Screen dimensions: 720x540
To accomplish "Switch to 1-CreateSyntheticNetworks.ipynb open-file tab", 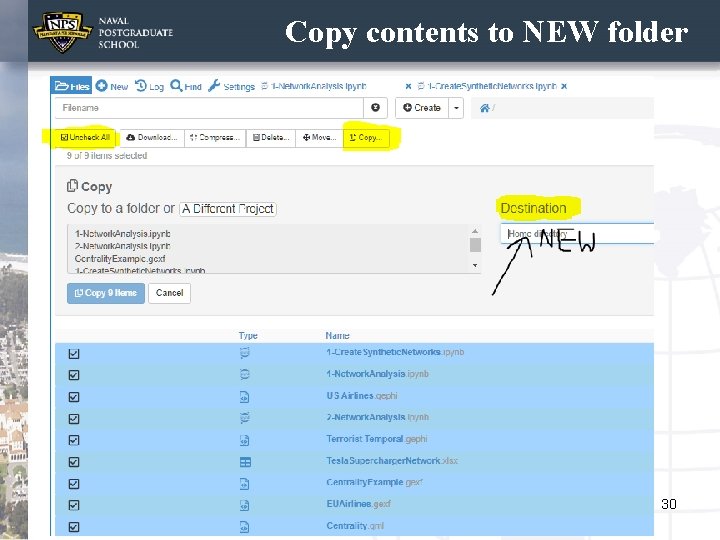I will (x=487, y=86).
